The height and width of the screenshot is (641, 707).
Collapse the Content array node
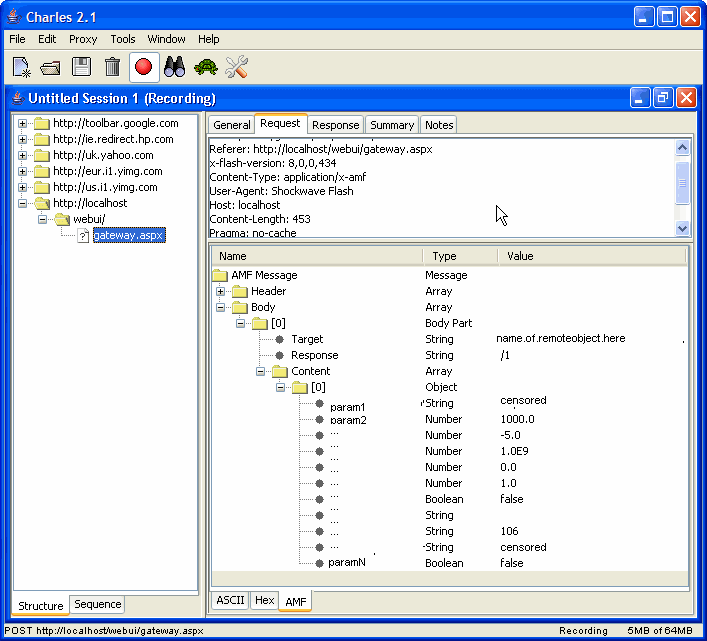(260, 371)
